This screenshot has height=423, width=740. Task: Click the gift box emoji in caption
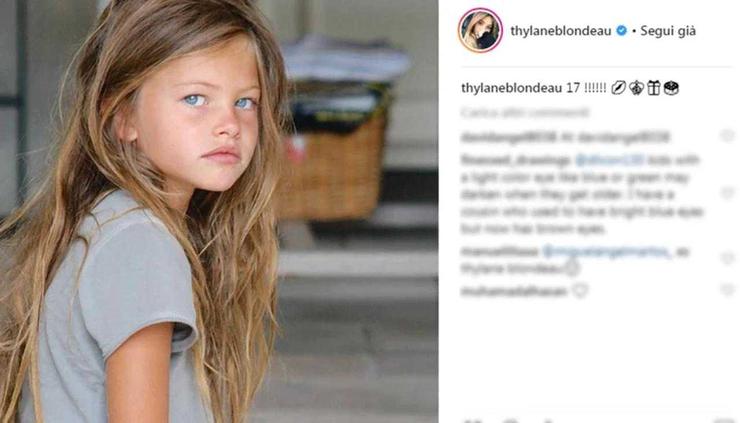click(x=654, y=88)
